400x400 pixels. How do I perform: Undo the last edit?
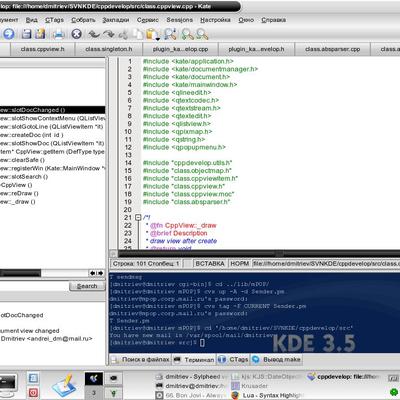coord(94,34)
